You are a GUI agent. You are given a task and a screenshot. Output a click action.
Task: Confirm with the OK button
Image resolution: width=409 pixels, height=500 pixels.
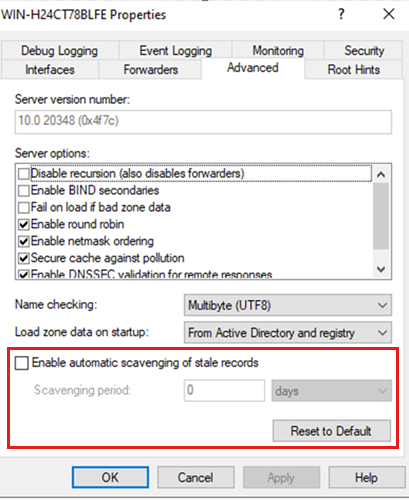(x=110, y=477)
